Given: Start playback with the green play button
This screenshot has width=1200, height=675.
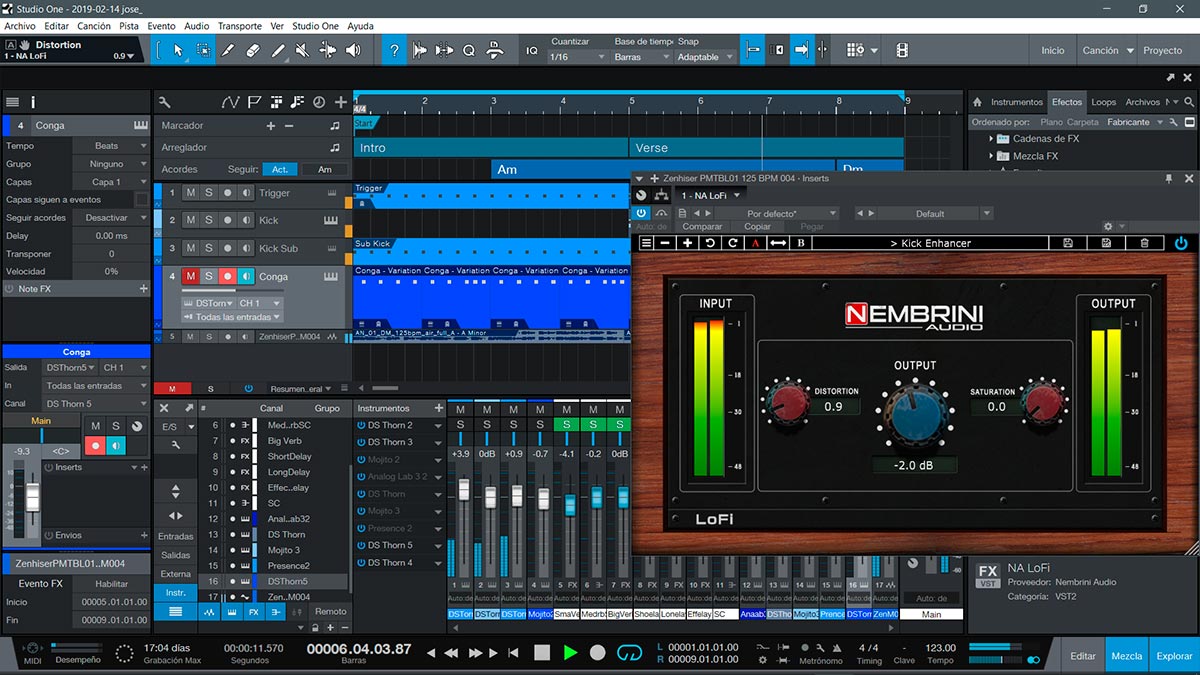Looking at the screenshot, I should [570, 652].
